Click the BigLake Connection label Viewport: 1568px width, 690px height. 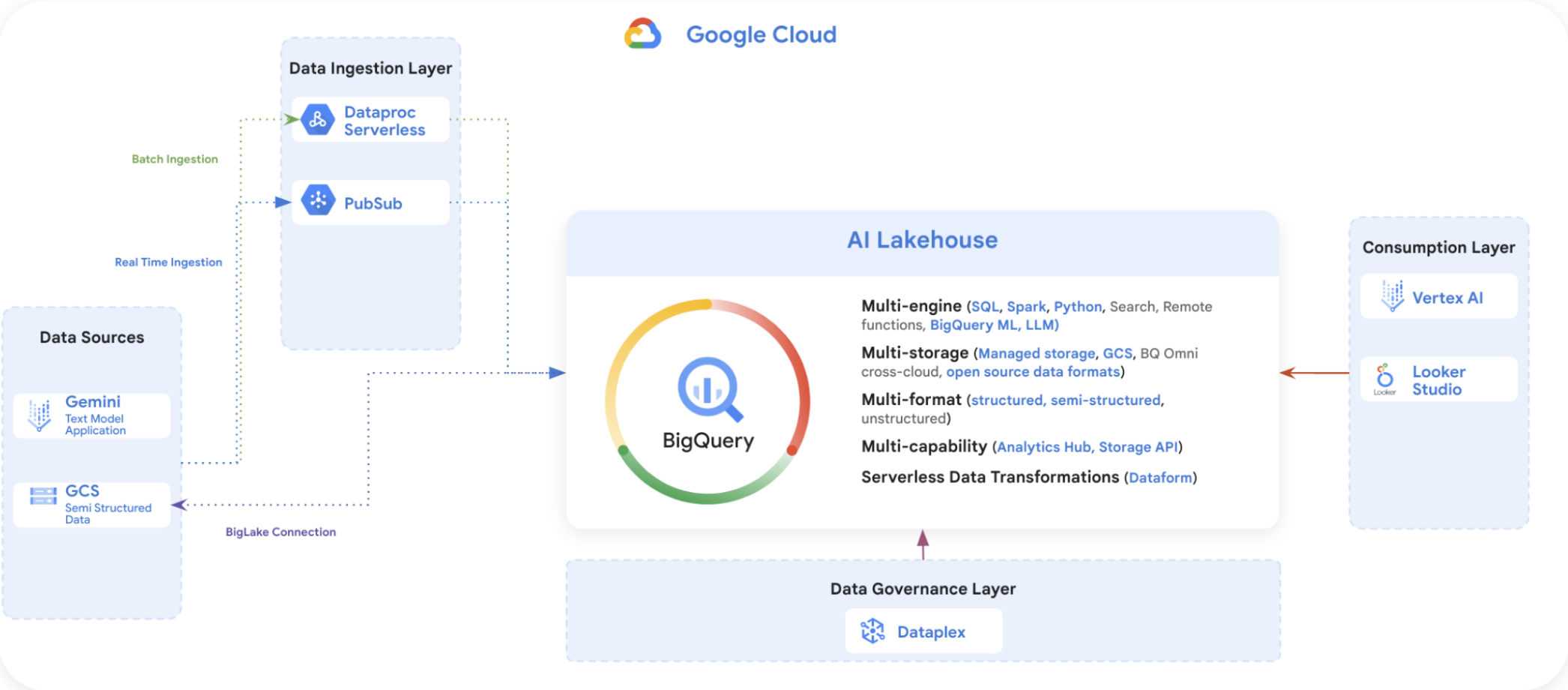[280, 532]
